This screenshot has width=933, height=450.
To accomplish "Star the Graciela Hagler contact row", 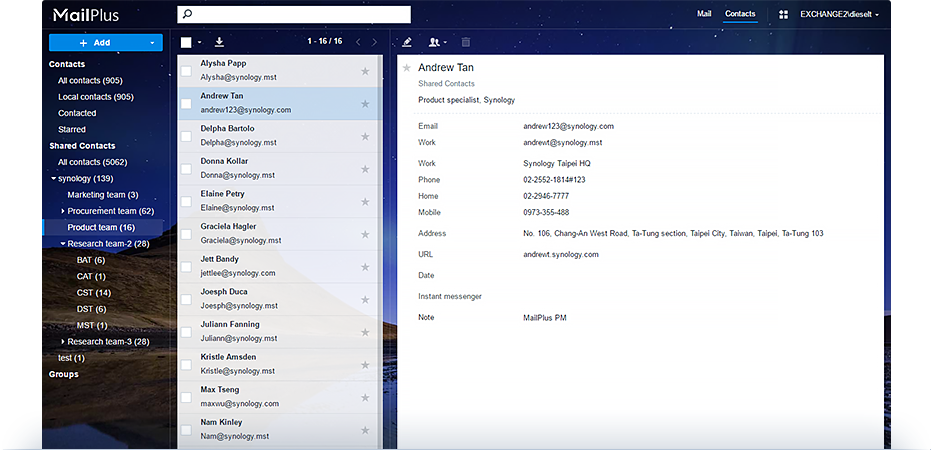I will [365, 235].
